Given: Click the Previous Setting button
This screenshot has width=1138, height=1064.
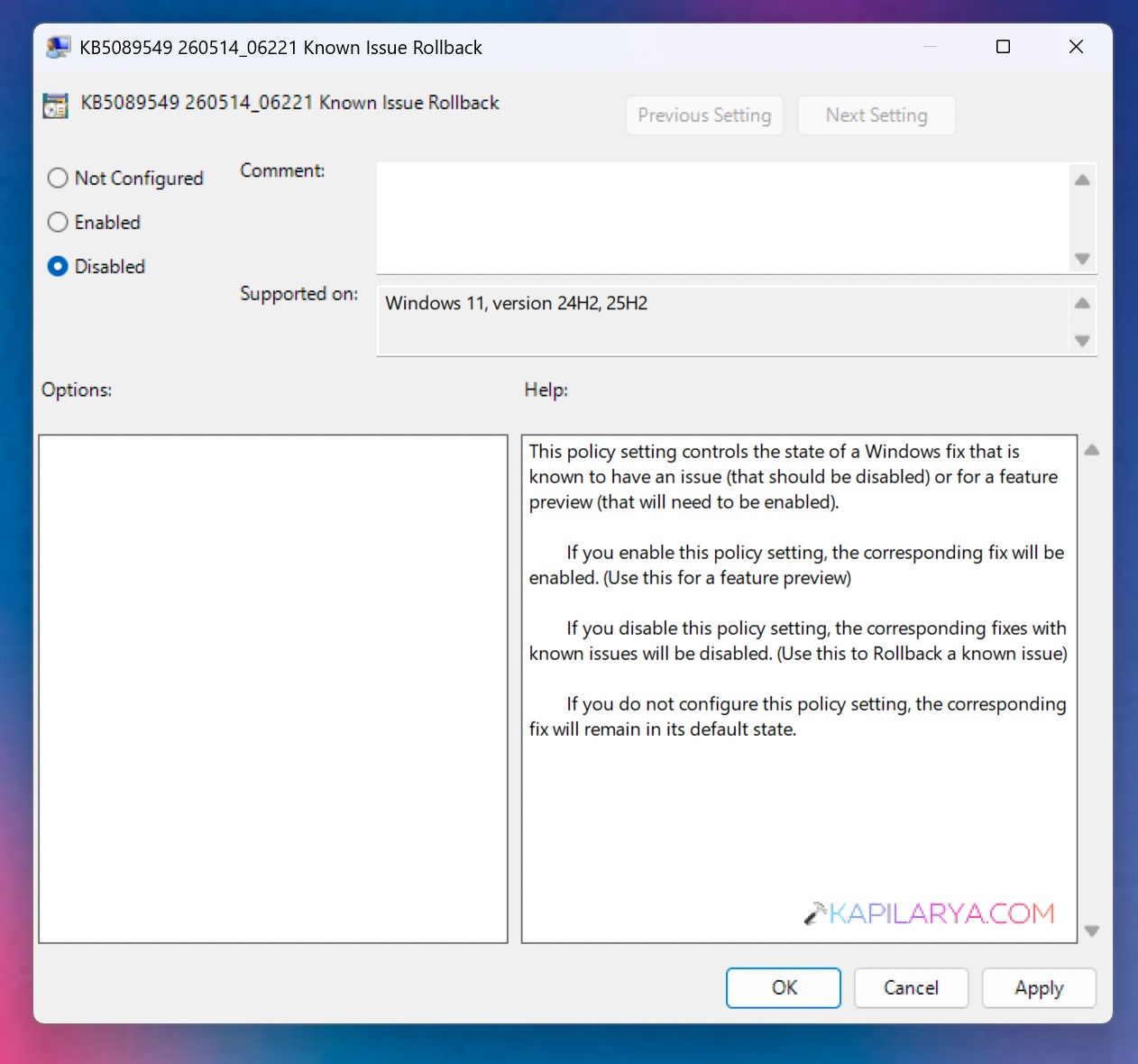Looking at the screenshot, I should pyautogui.click(x=704, y=115).
